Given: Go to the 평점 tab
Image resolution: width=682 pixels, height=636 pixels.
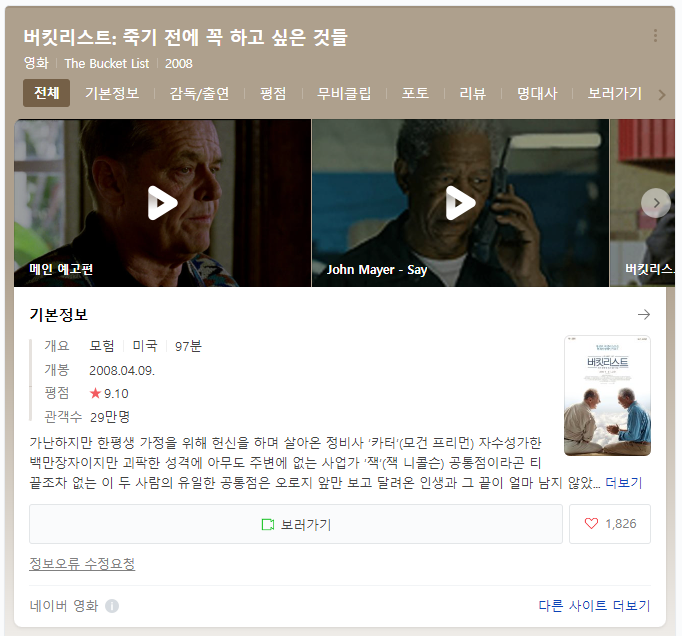Looking at the screenshot, I should (273, 93).
